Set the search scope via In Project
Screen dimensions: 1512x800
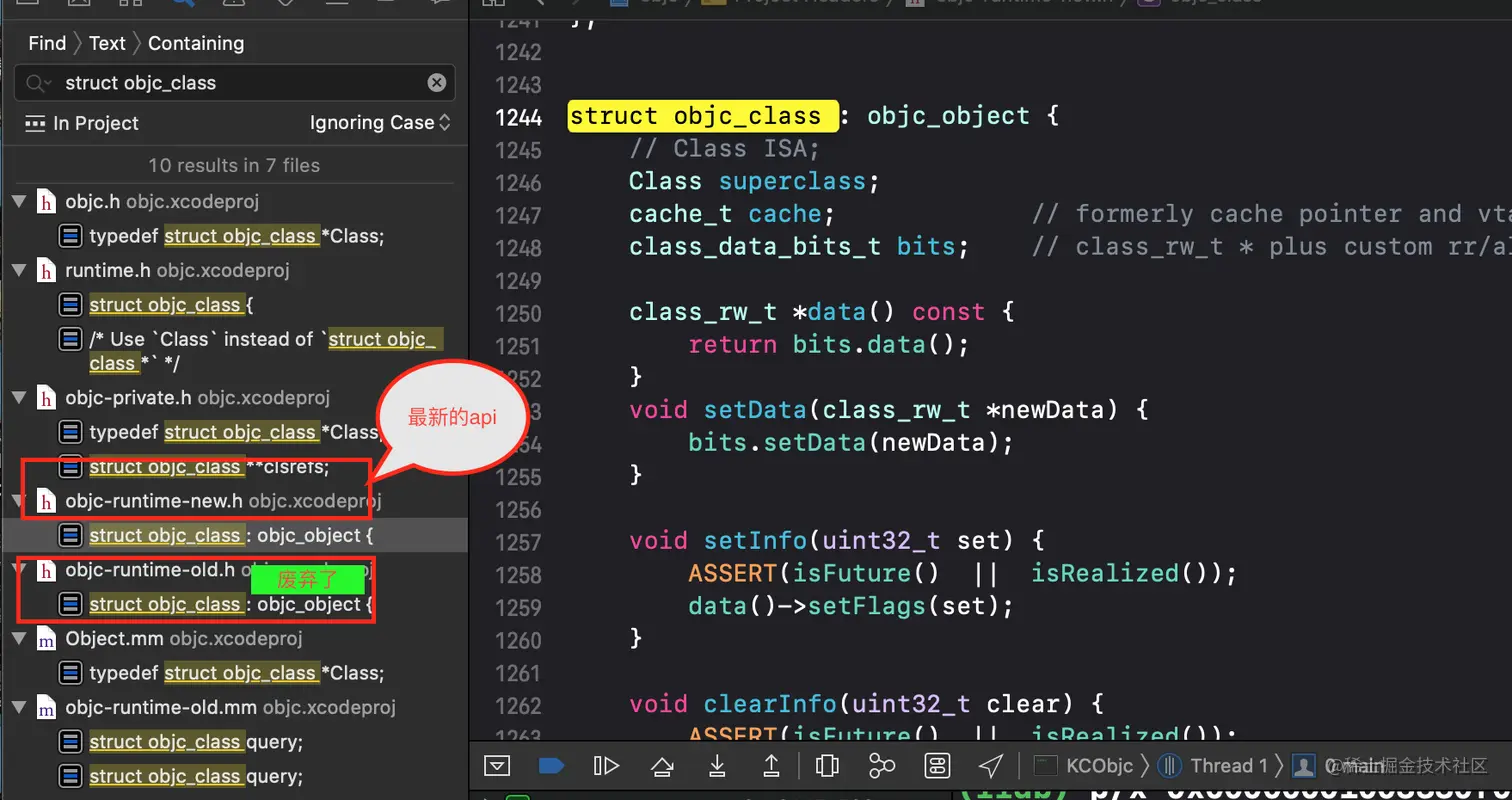(x=82, y=123)
